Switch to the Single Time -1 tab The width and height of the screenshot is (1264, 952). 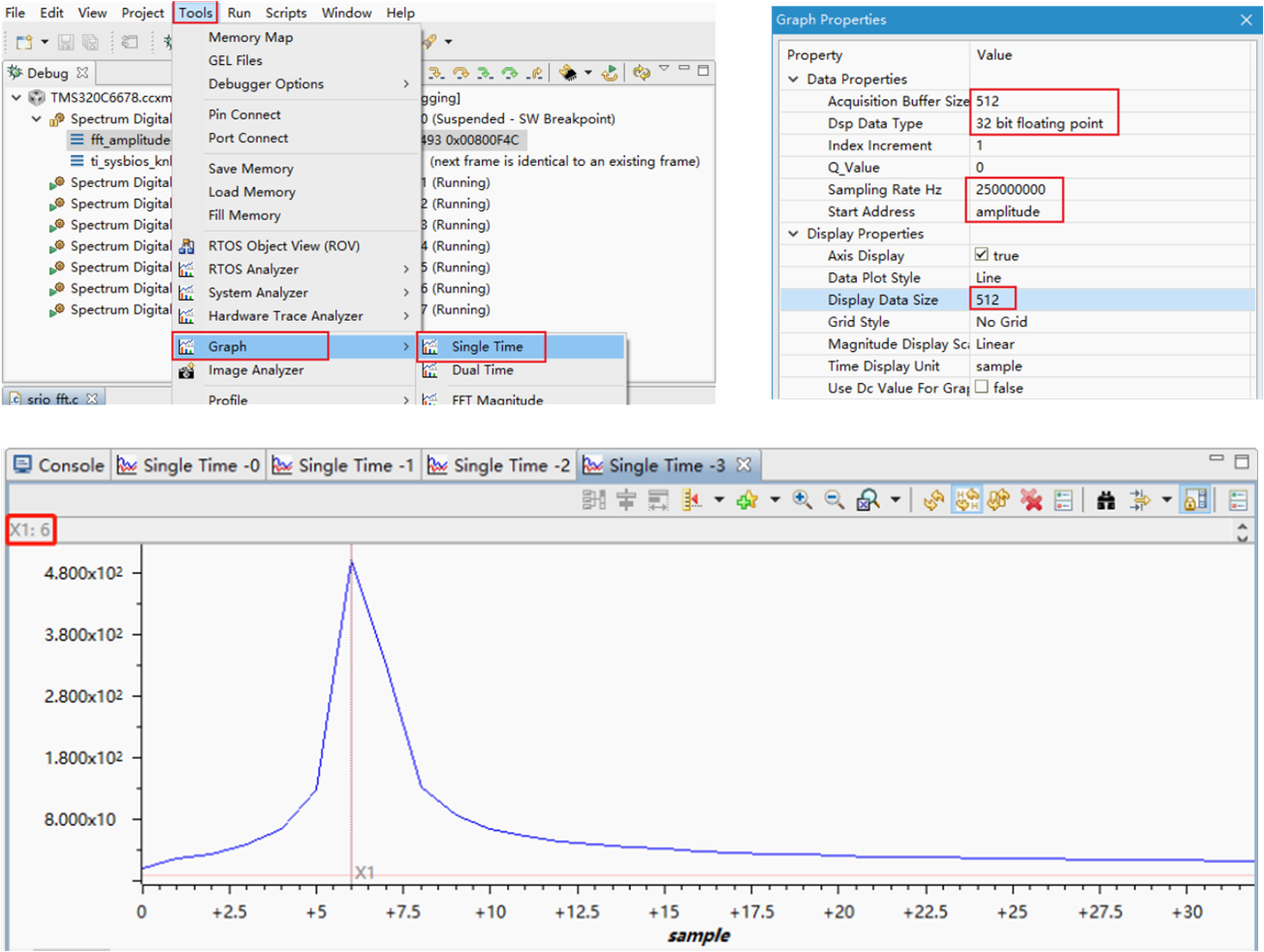pos(344,465)
